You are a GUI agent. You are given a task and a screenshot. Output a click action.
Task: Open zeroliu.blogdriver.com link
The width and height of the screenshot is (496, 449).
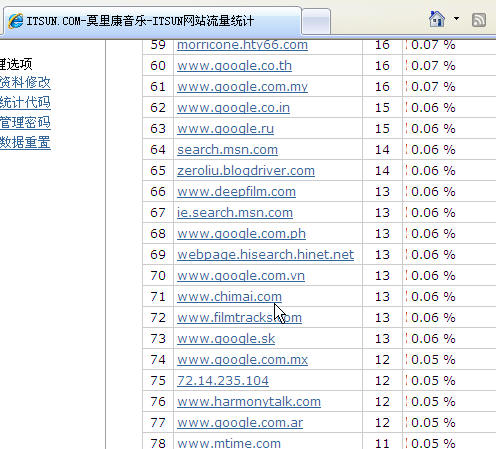point(246,171)
